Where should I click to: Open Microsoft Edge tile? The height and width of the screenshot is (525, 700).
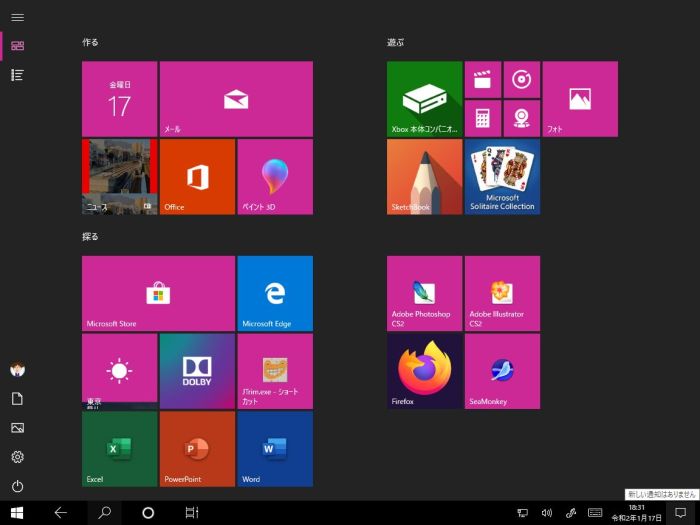click(275, 293)
